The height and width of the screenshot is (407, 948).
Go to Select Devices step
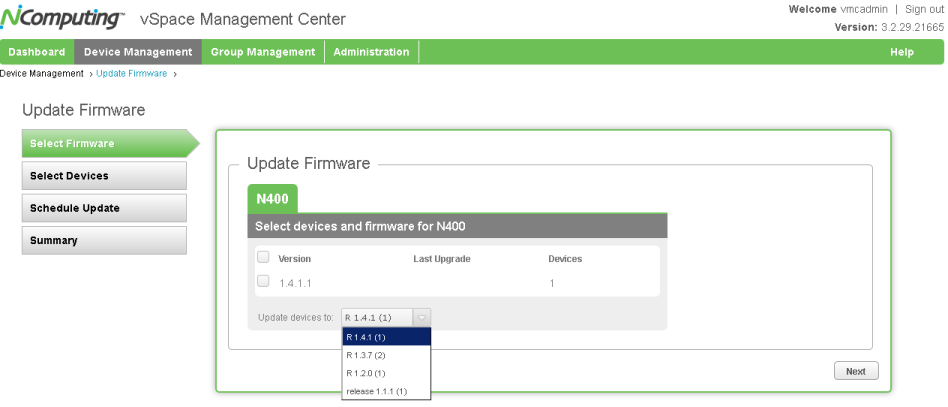(104, 175)
